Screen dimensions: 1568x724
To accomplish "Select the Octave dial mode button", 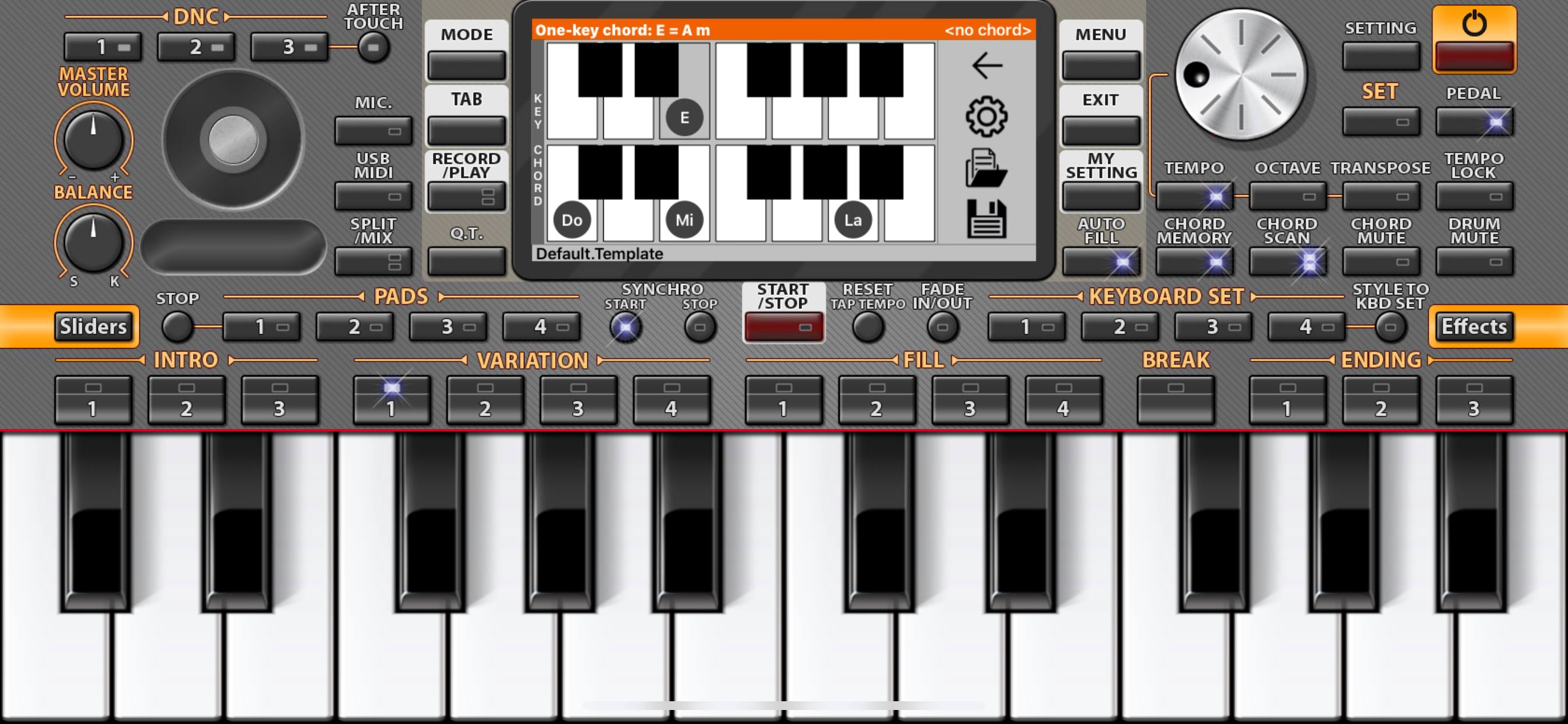I will [1287, 196].
